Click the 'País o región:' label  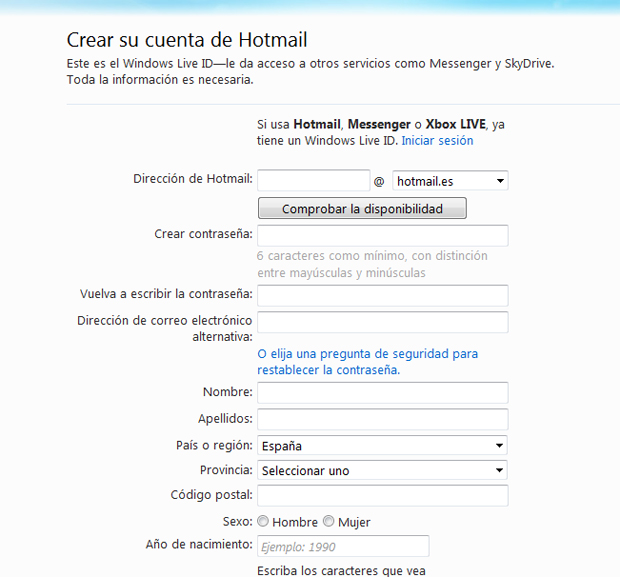pyautogui.click(x=214, y=445)
